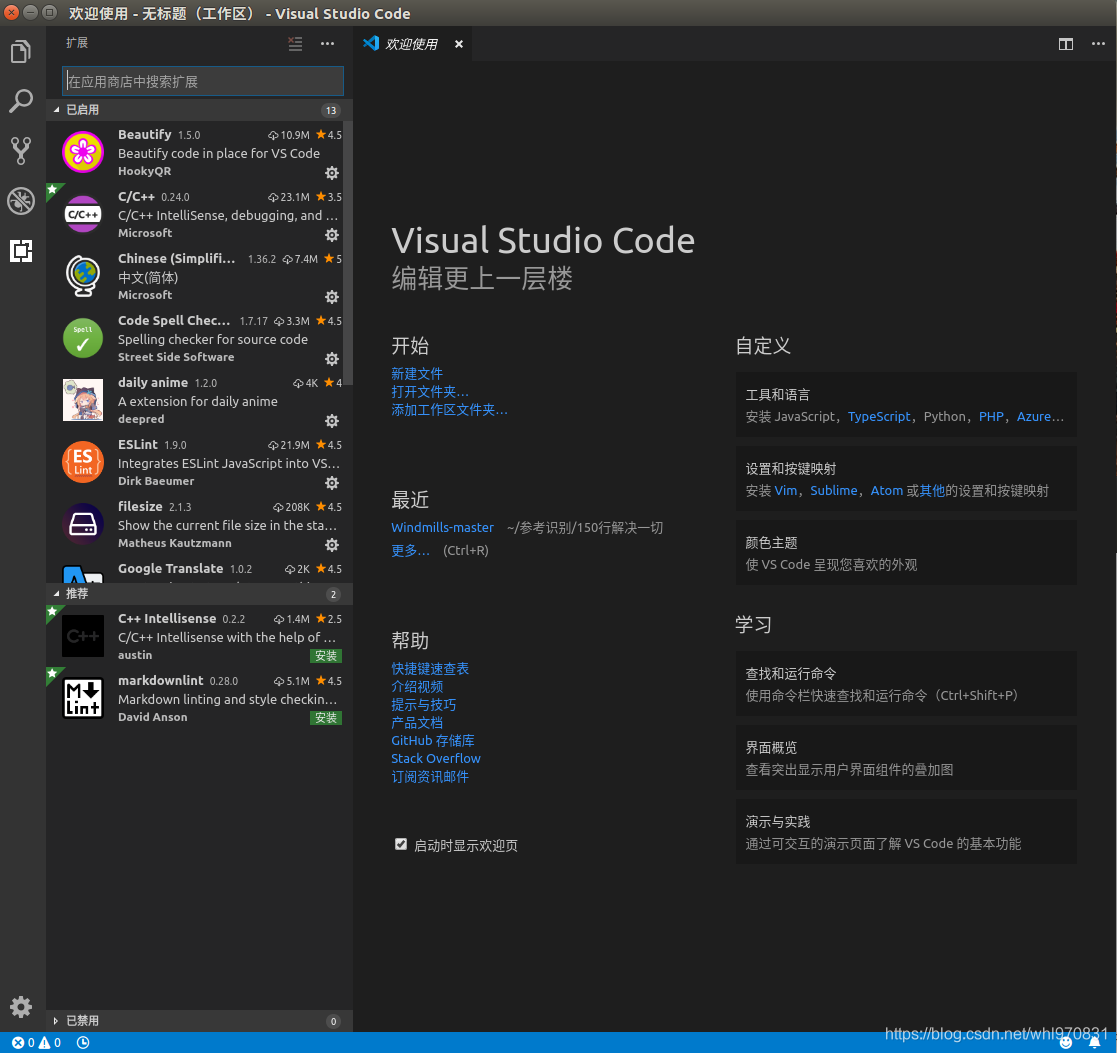
Task: Install the C++ Intellisense extension
Action: pyautogui.click(x=326, y=655)
